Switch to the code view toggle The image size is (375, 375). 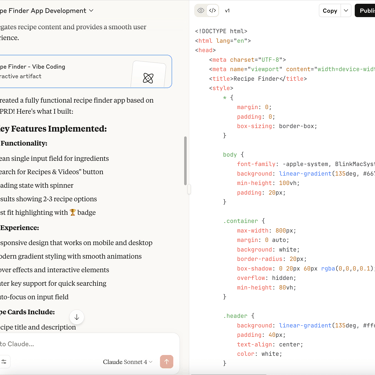click(x=212, y=11)
